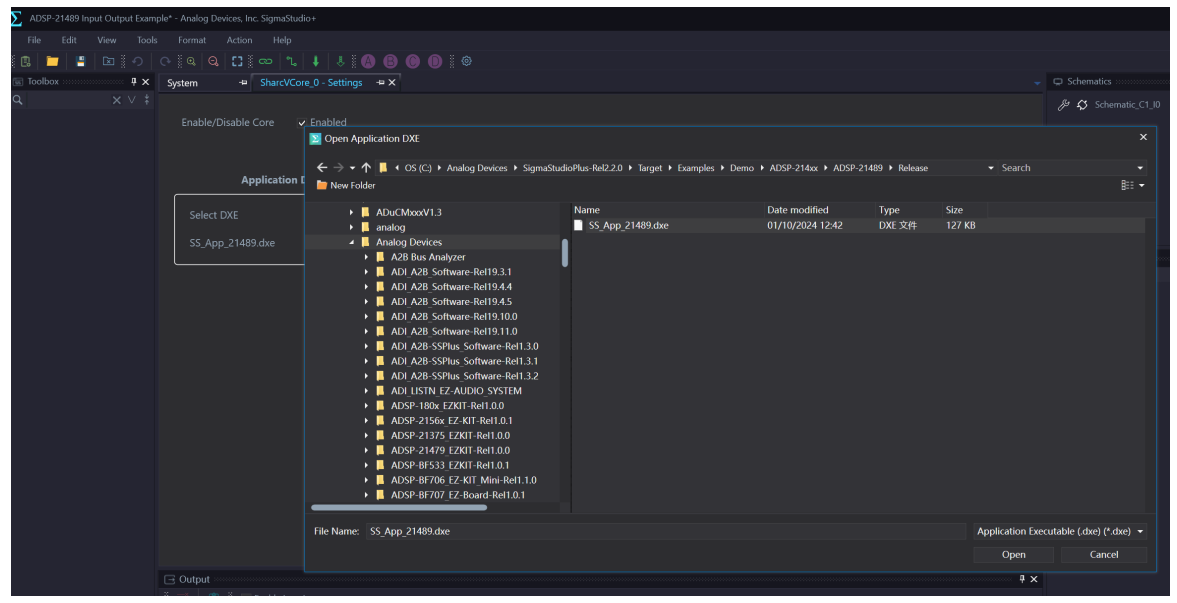The height and width of the screenshot is (603, 1177).
Task: Click the dialog view layout icon
Action: tap(1127, 185)
